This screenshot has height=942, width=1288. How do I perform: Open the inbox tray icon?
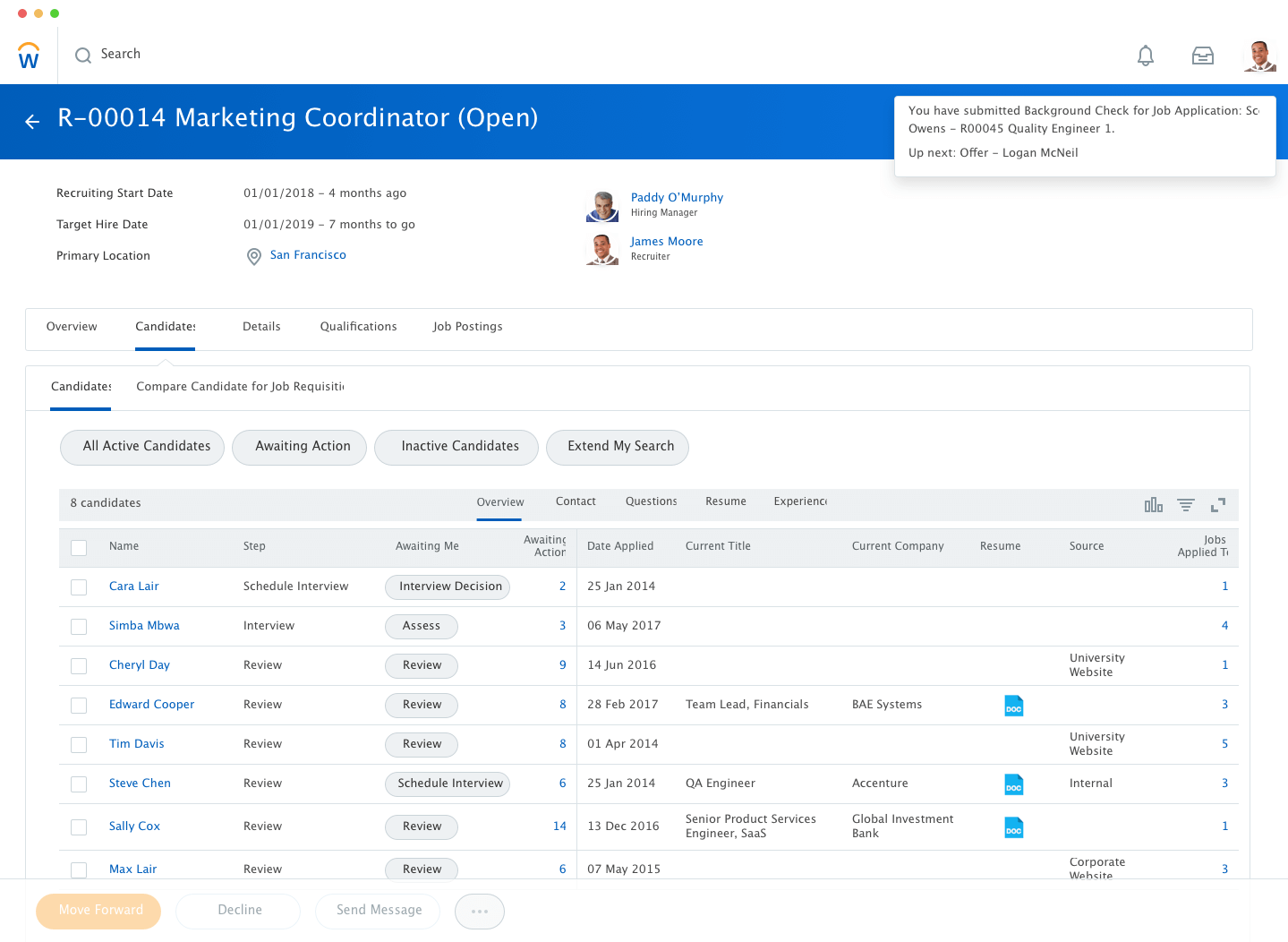(1203, 56)
